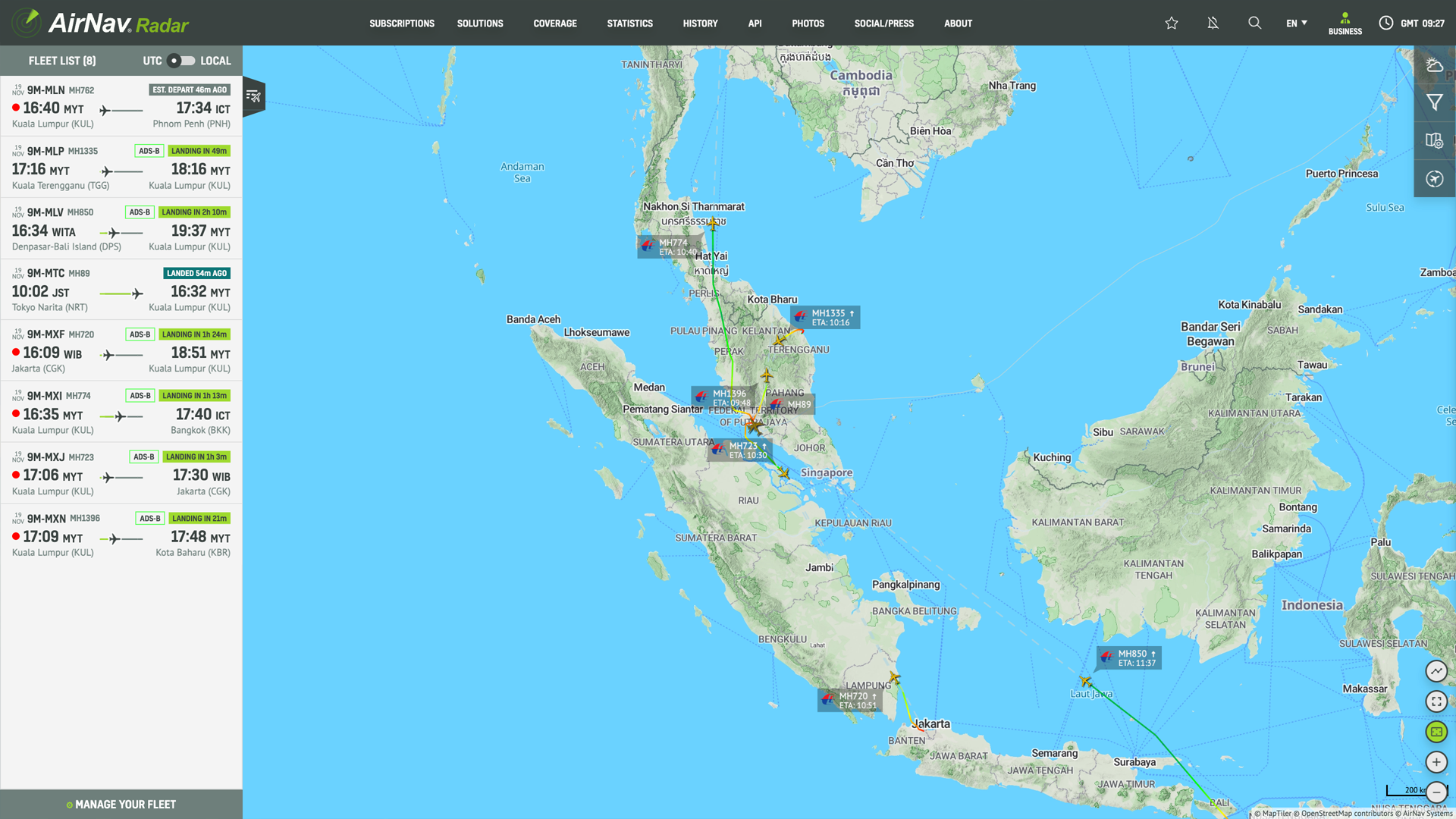Open the map filter funnel icon
This screenshot has height=819, width=1456.
(1434, 102)
